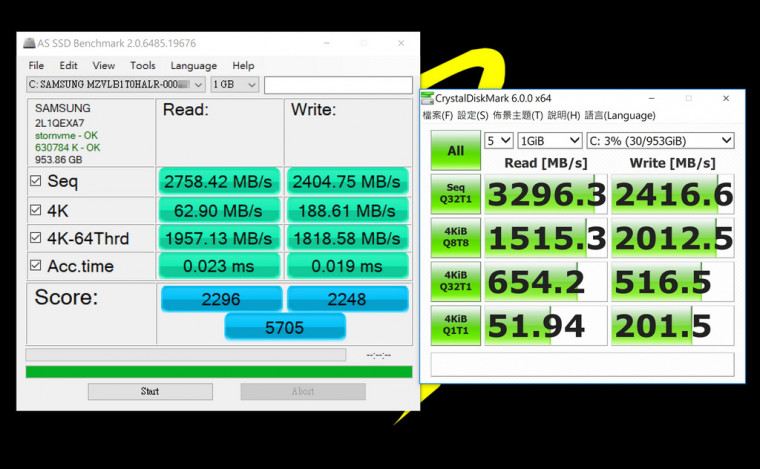Open the C: 3% (30/953GiB) drive dropdown

(660, 141)
